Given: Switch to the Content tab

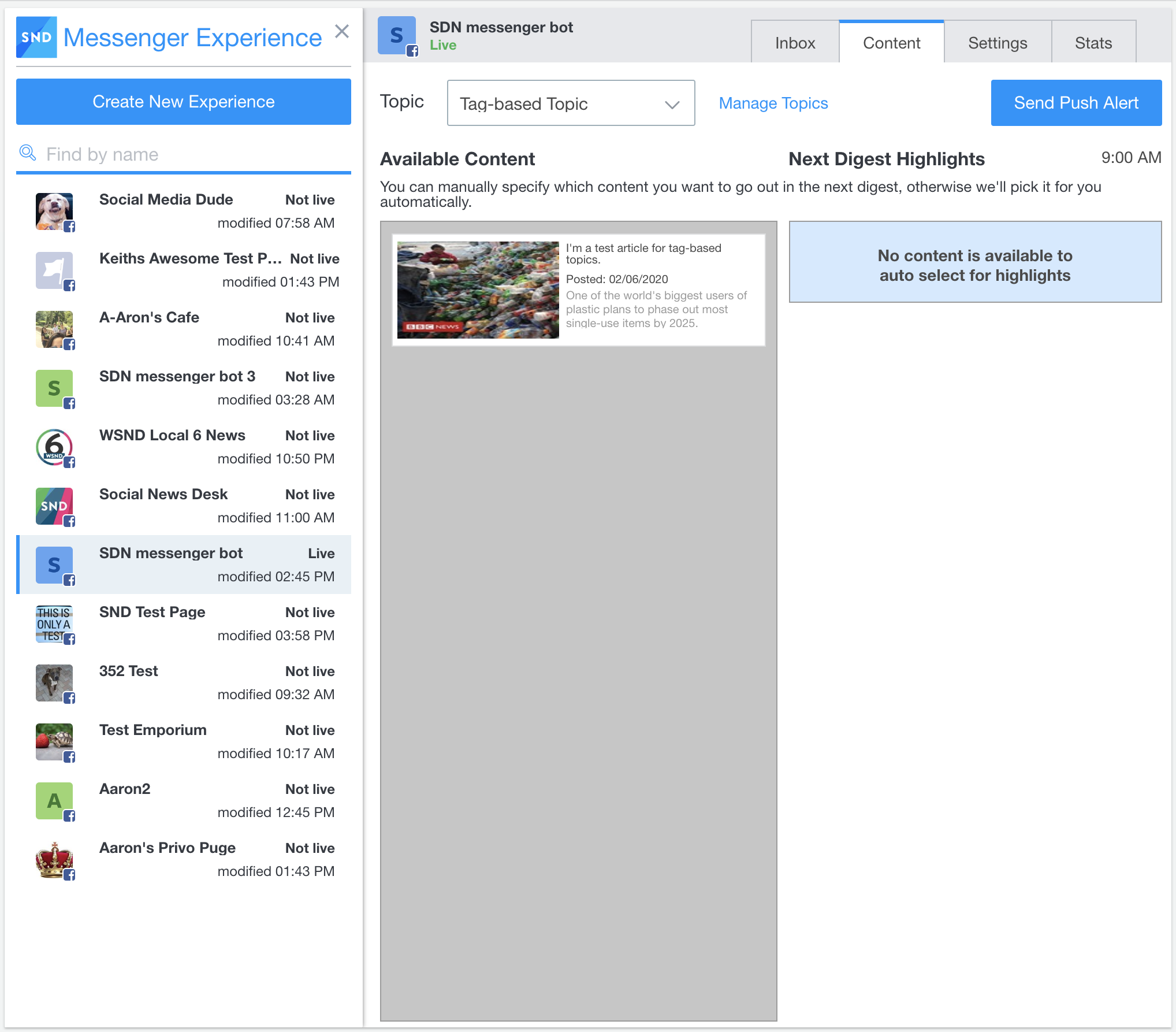Looking at the screenshot, I should (891, 43).
